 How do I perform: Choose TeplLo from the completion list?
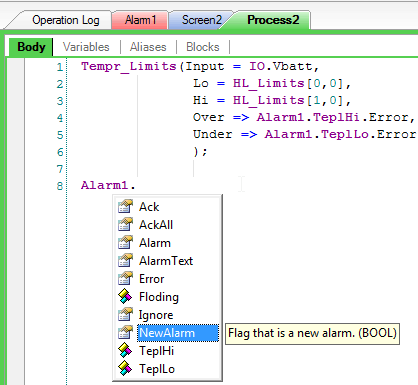coord(157,369)
